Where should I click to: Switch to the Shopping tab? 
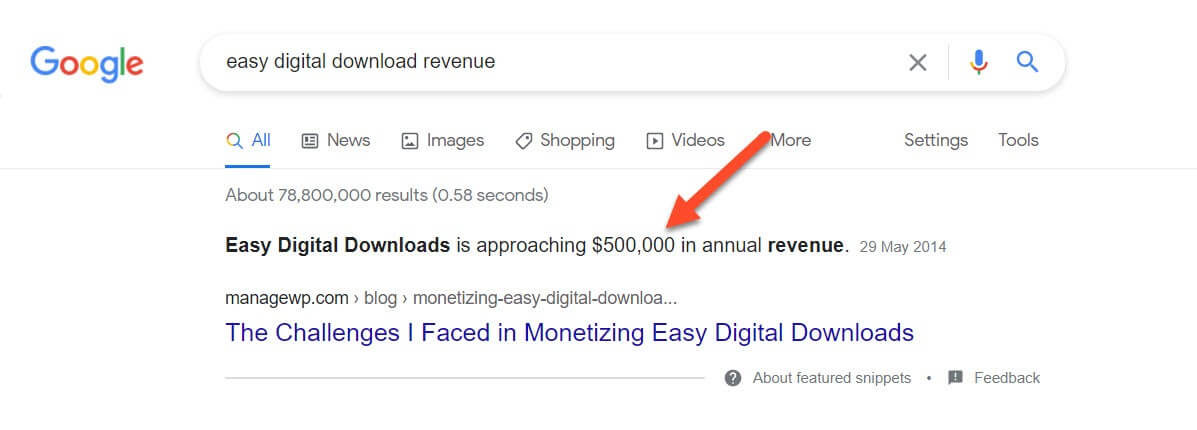(565, 141)
